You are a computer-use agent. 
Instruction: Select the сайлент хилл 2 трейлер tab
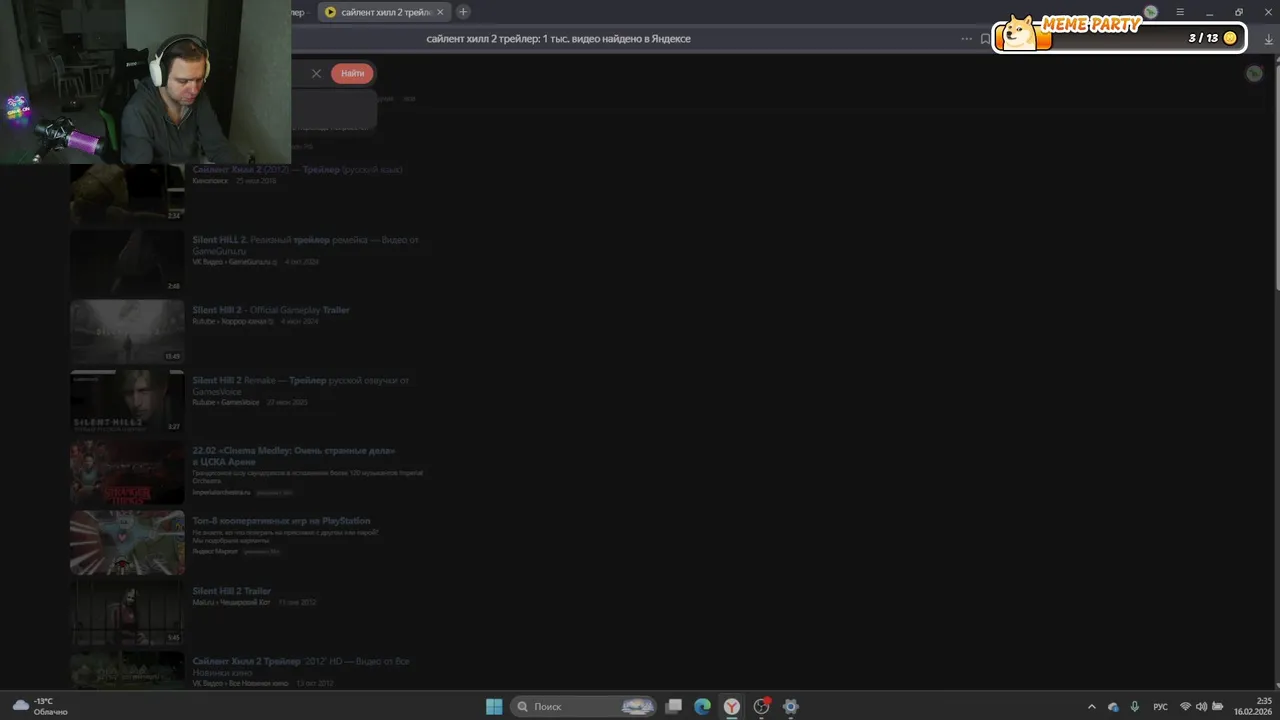point(384,12)
